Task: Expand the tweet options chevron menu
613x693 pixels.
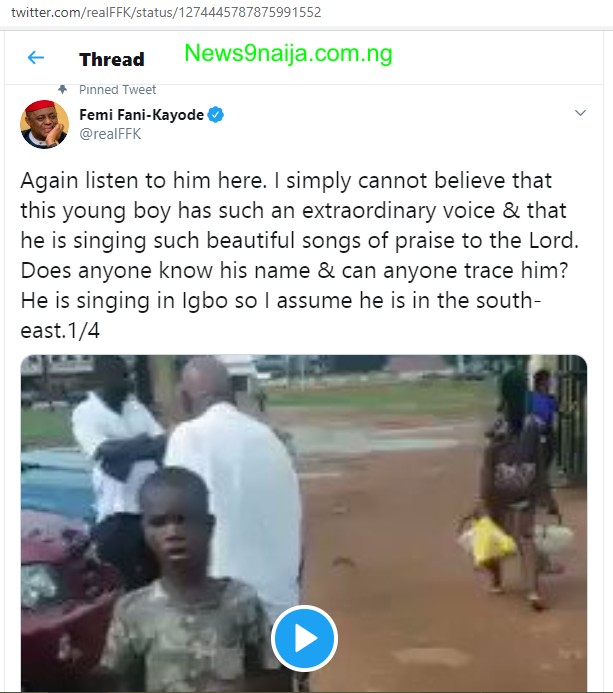Action: 580,114
